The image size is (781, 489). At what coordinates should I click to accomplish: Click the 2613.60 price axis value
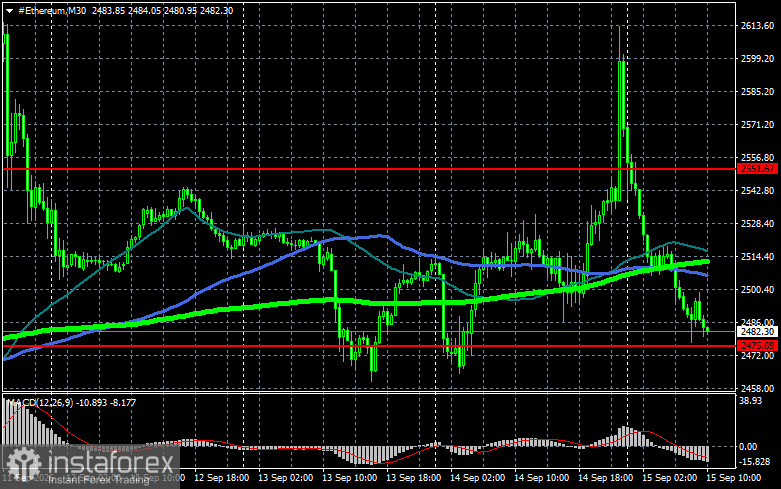tap(757, 26)
